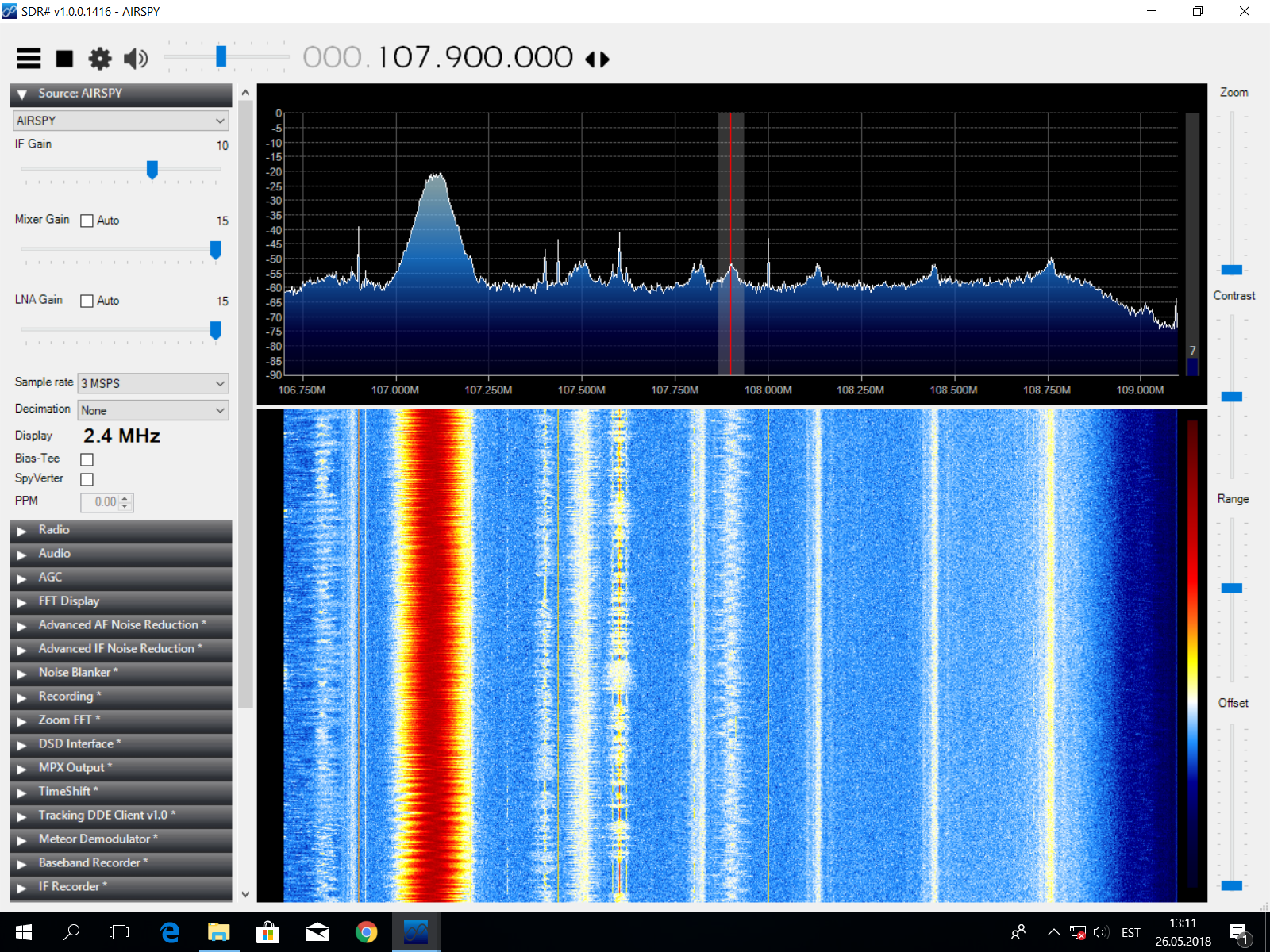Toggle the Bias-Tee checkbox
Image resolution: width=1270 pixels, height=952 pixels.
(87, 459)
